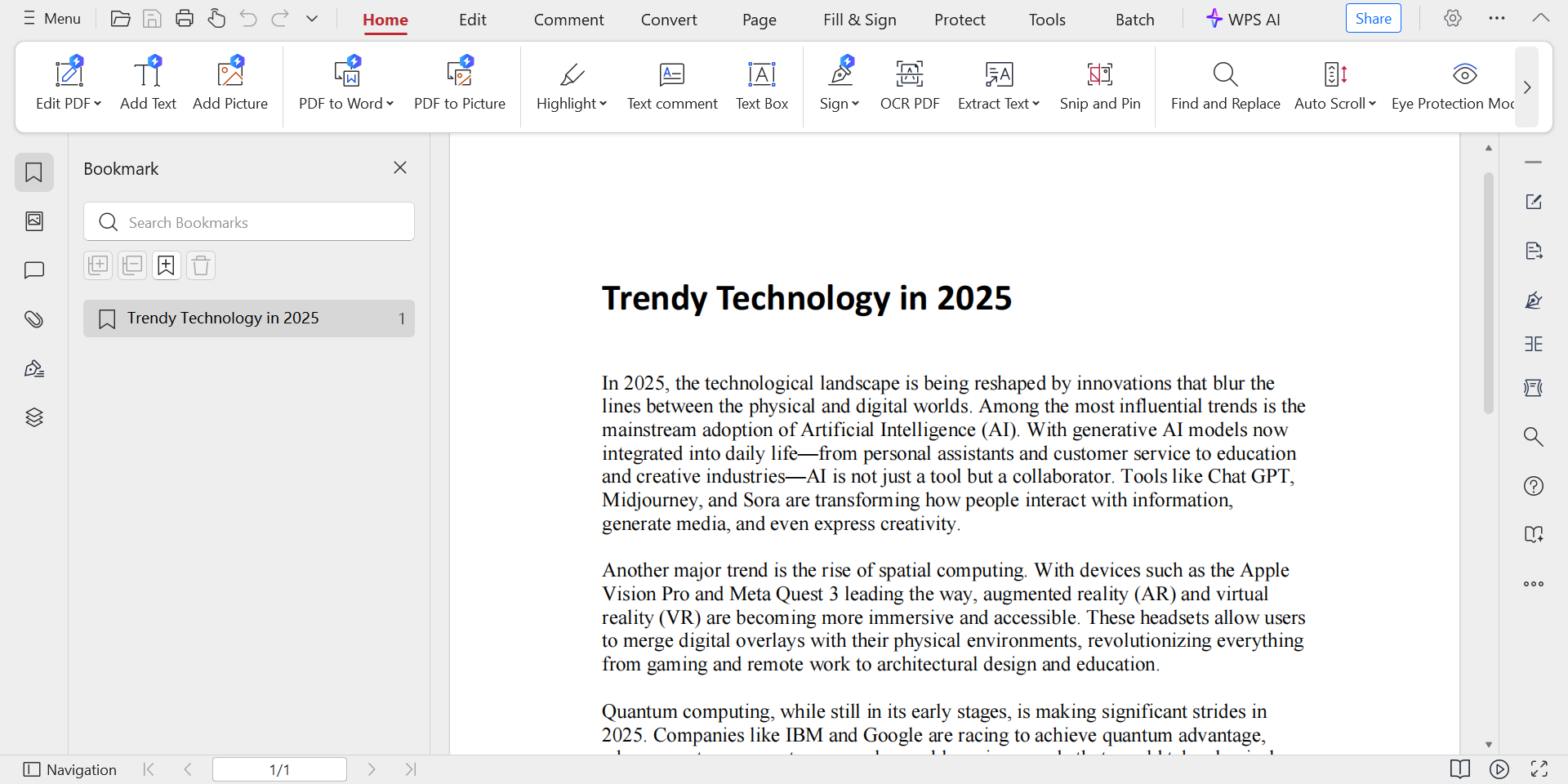Click the add bookmark icon
1568x784 pixels.
click(x=167, y=265)
